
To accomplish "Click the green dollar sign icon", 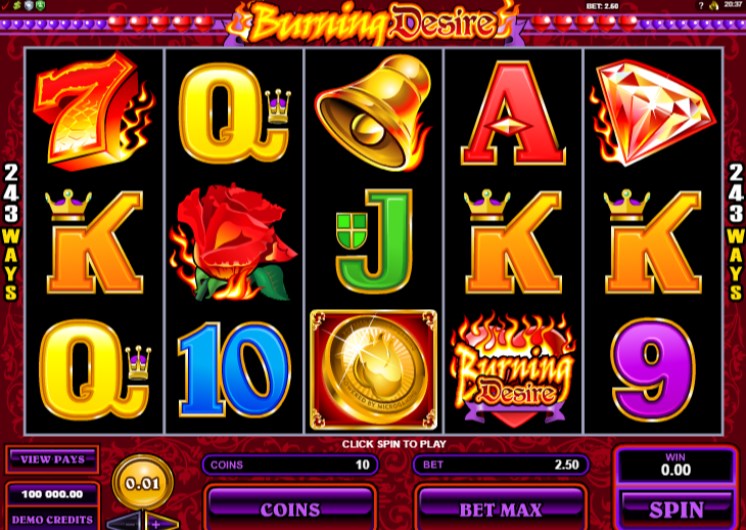I will 18,5.
